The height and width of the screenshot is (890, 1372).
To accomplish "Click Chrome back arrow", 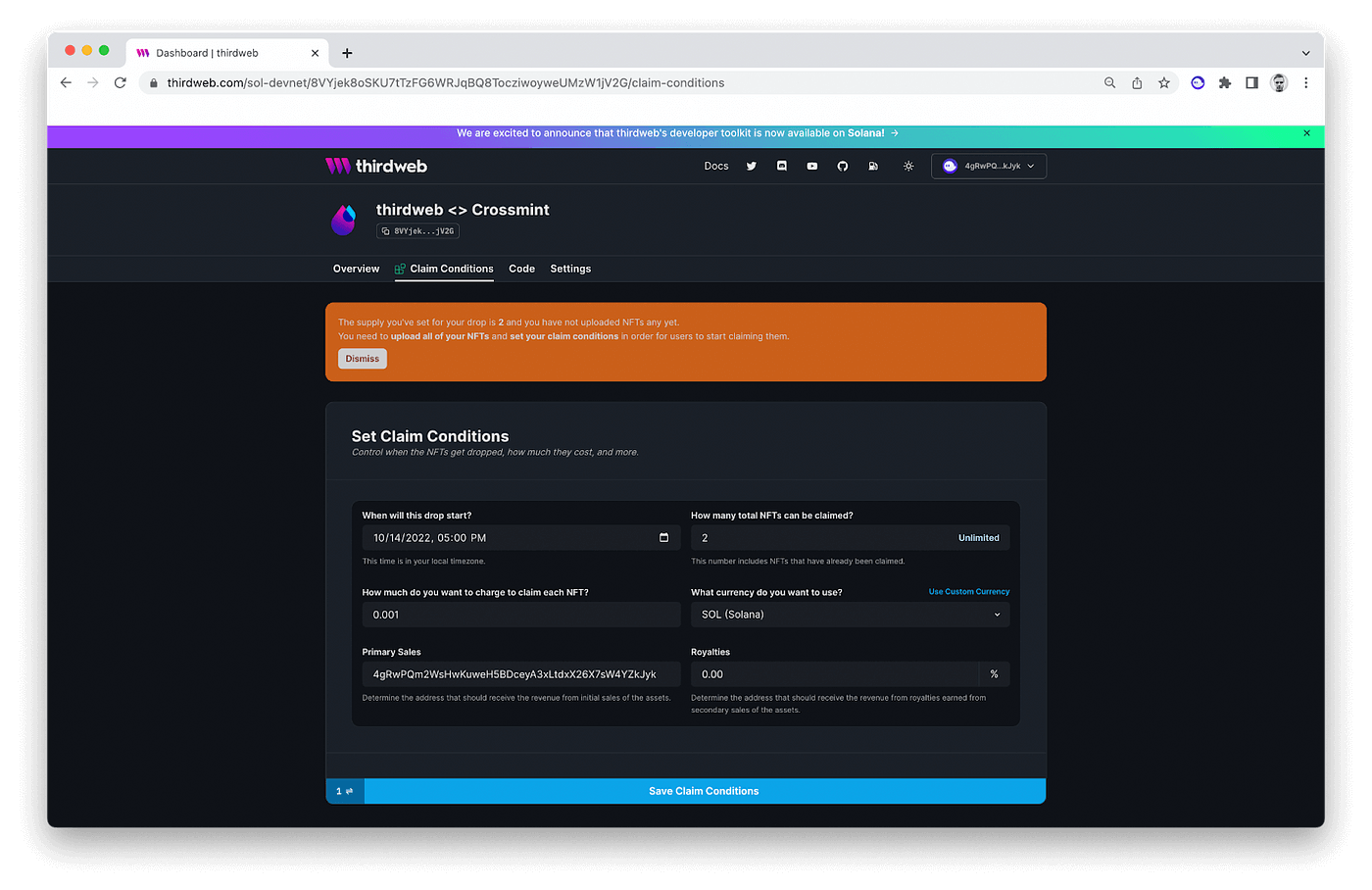I will [x=66, y=83].
